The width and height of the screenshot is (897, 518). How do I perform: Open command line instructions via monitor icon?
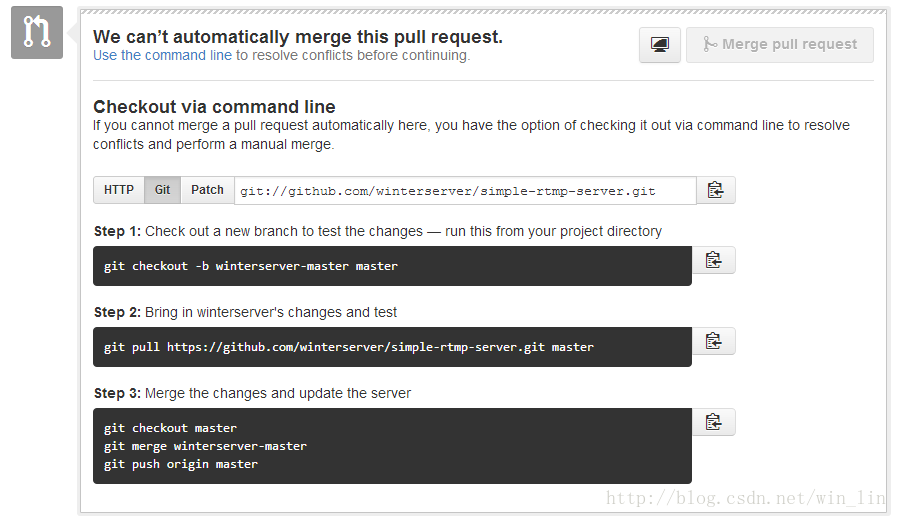tap(660, 45)
